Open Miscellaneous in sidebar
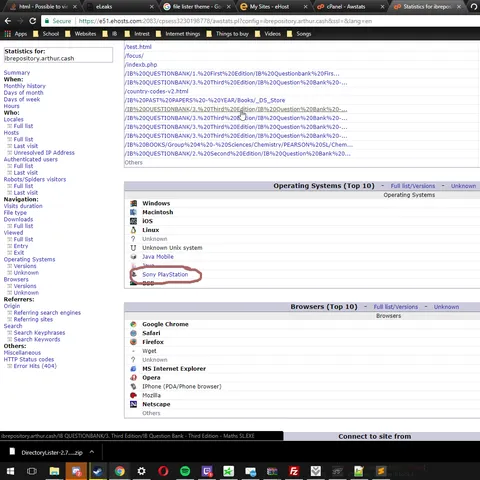 pos(22,353)
